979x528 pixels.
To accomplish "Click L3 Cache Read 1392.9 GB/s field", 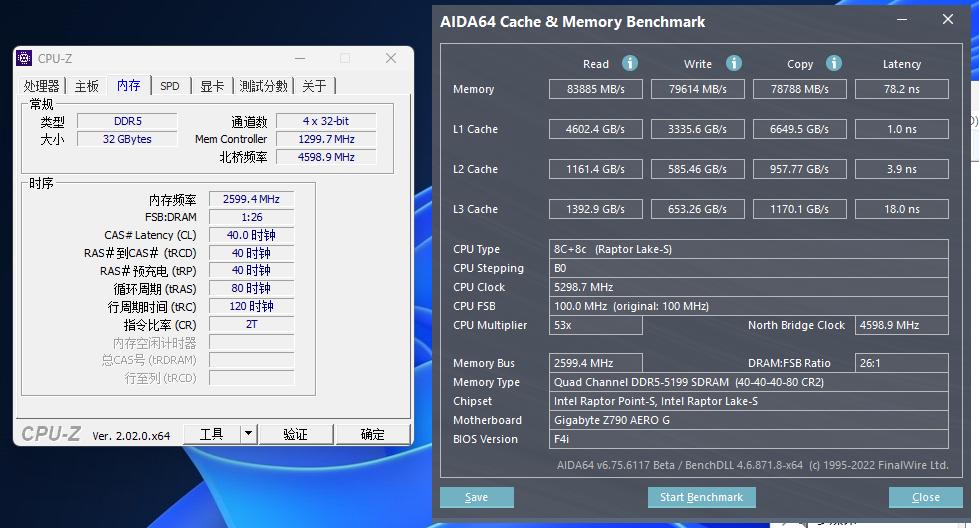I will 596,209.
